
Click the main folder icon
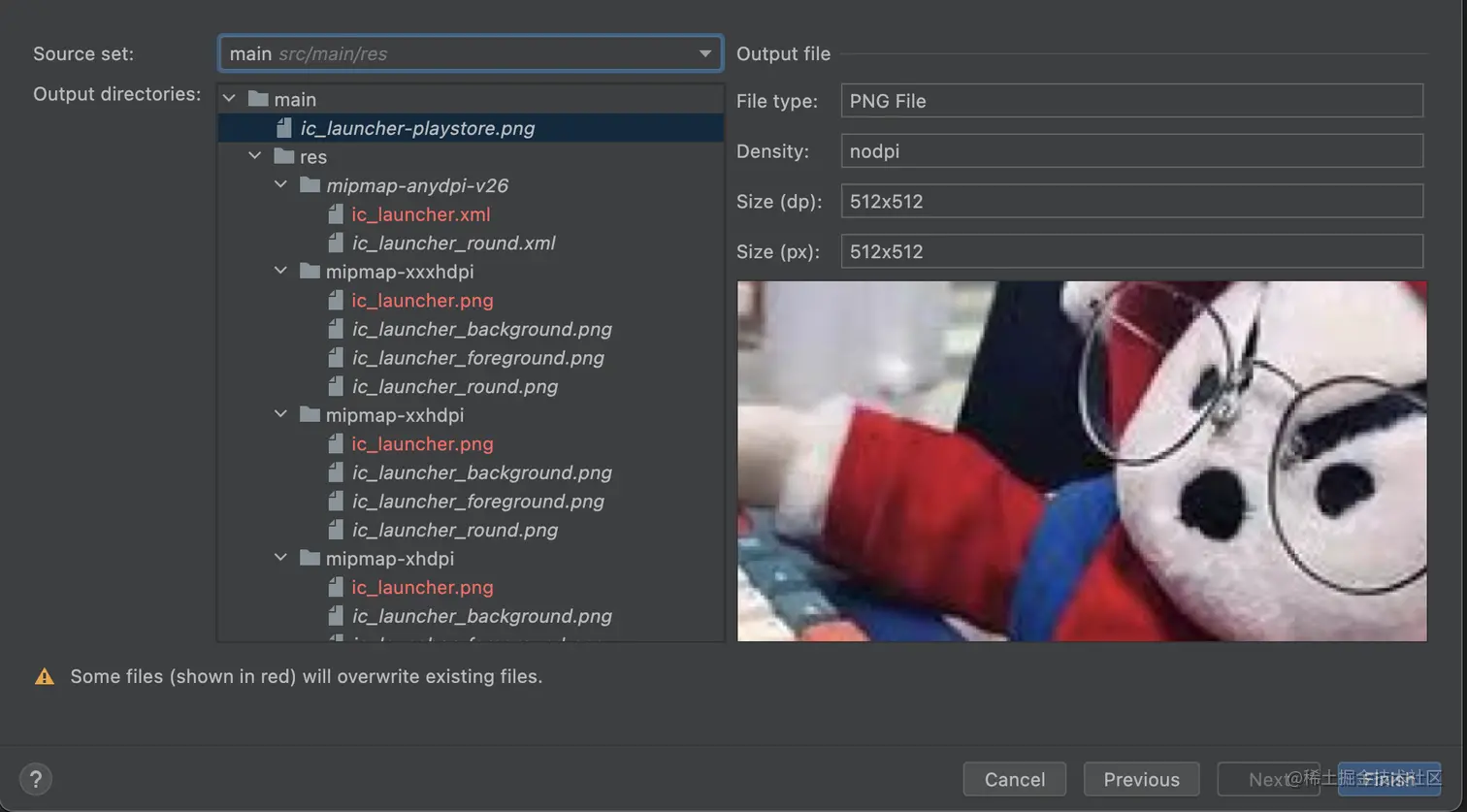(258, 99)
